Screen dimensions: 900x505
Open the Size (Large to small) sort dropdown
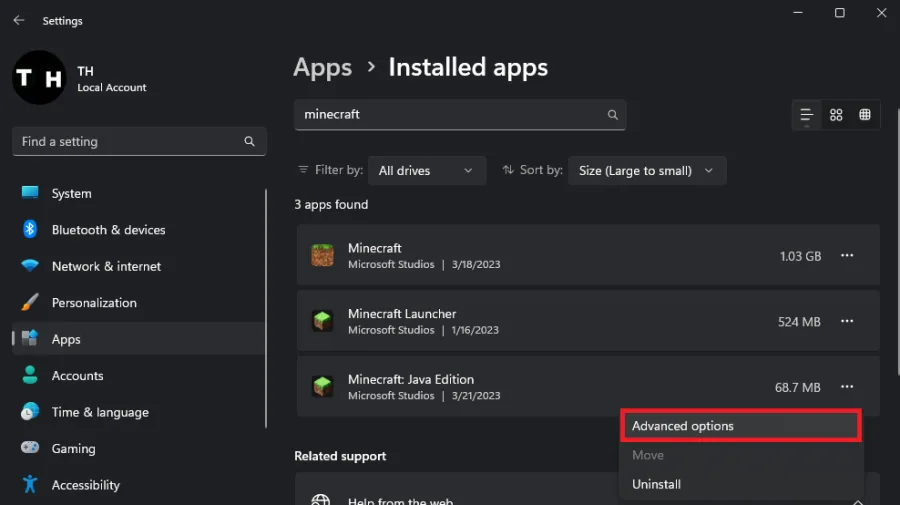tap(647, 170)
